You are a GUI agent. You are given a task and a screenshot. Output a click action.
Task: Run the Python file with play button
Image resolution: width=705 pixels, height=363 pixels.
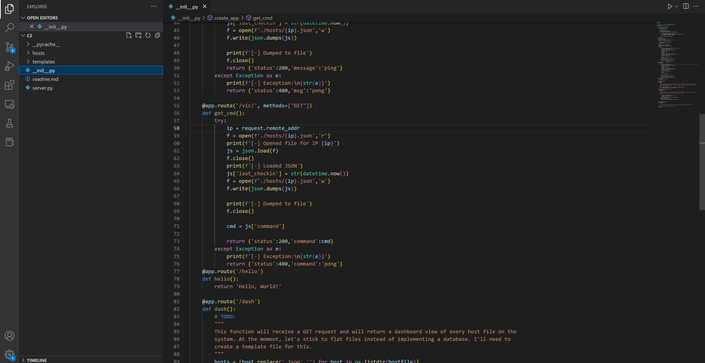[x=669, y=6]
